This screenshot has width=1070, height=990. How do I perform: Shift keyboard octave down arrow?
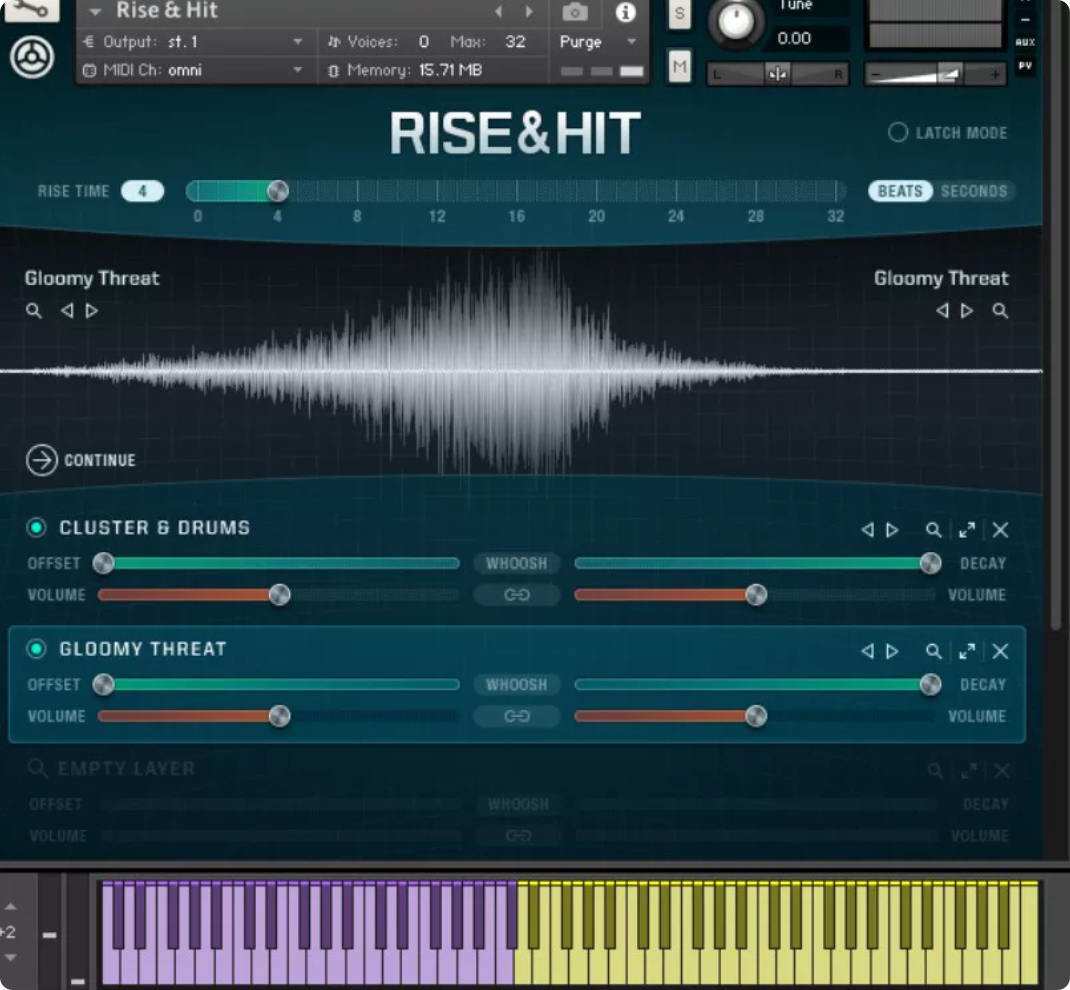coord(10,957)
